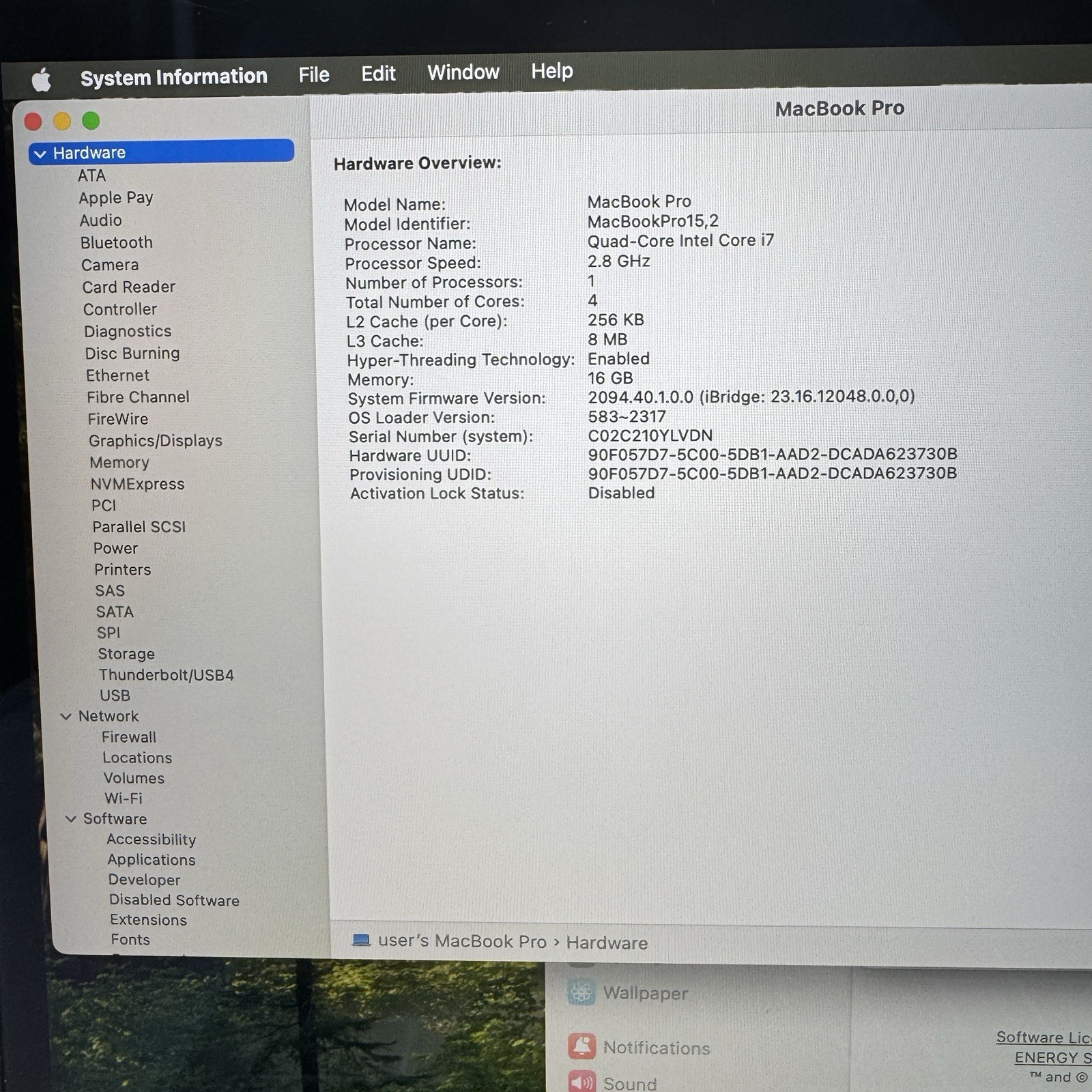Select Disc Burning in the sidebar
The width and height of the screenshot is (1092, 1092).
(x=132, y=354)
